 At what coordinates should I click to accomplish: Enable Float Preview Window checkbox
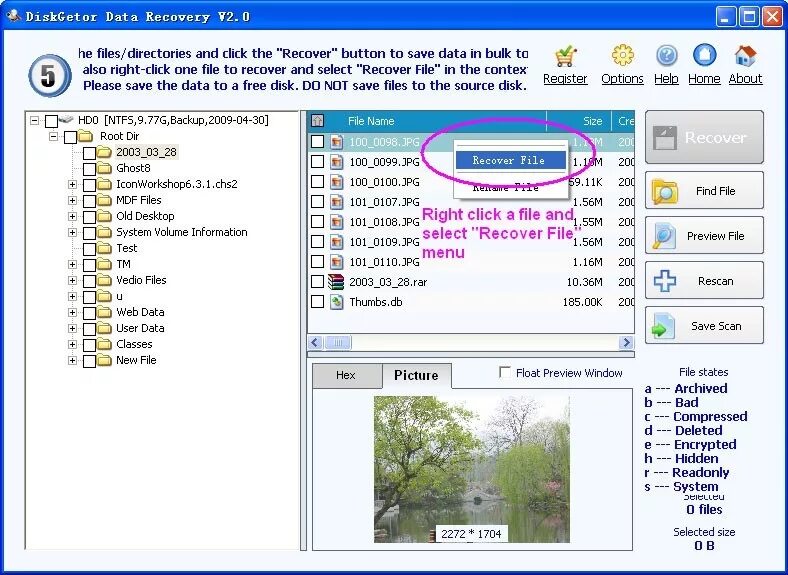pyautogui.click(x=505, y=372)
